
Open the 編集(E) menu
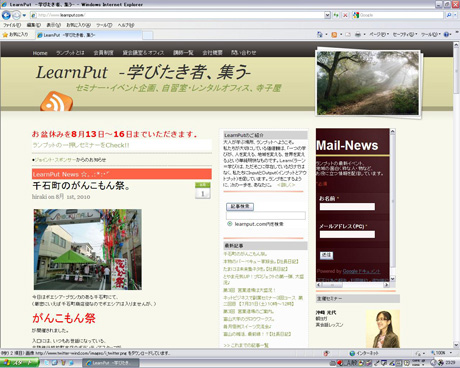pyautogui.click(x=34, y=25)
